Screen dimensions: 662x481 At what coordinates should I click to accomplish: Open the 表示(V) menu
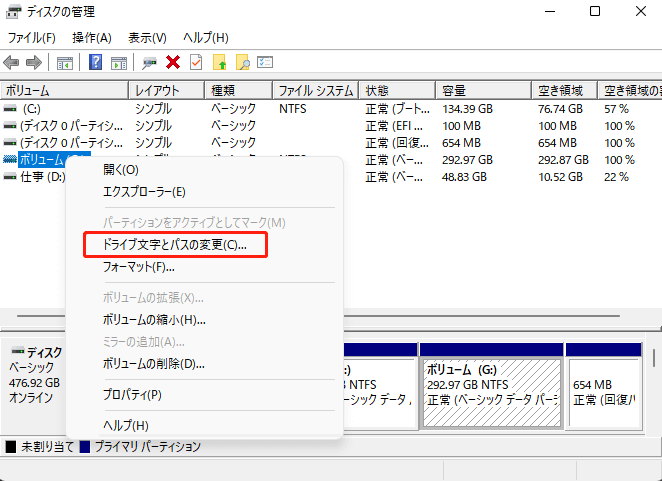(x=147, y=37)
